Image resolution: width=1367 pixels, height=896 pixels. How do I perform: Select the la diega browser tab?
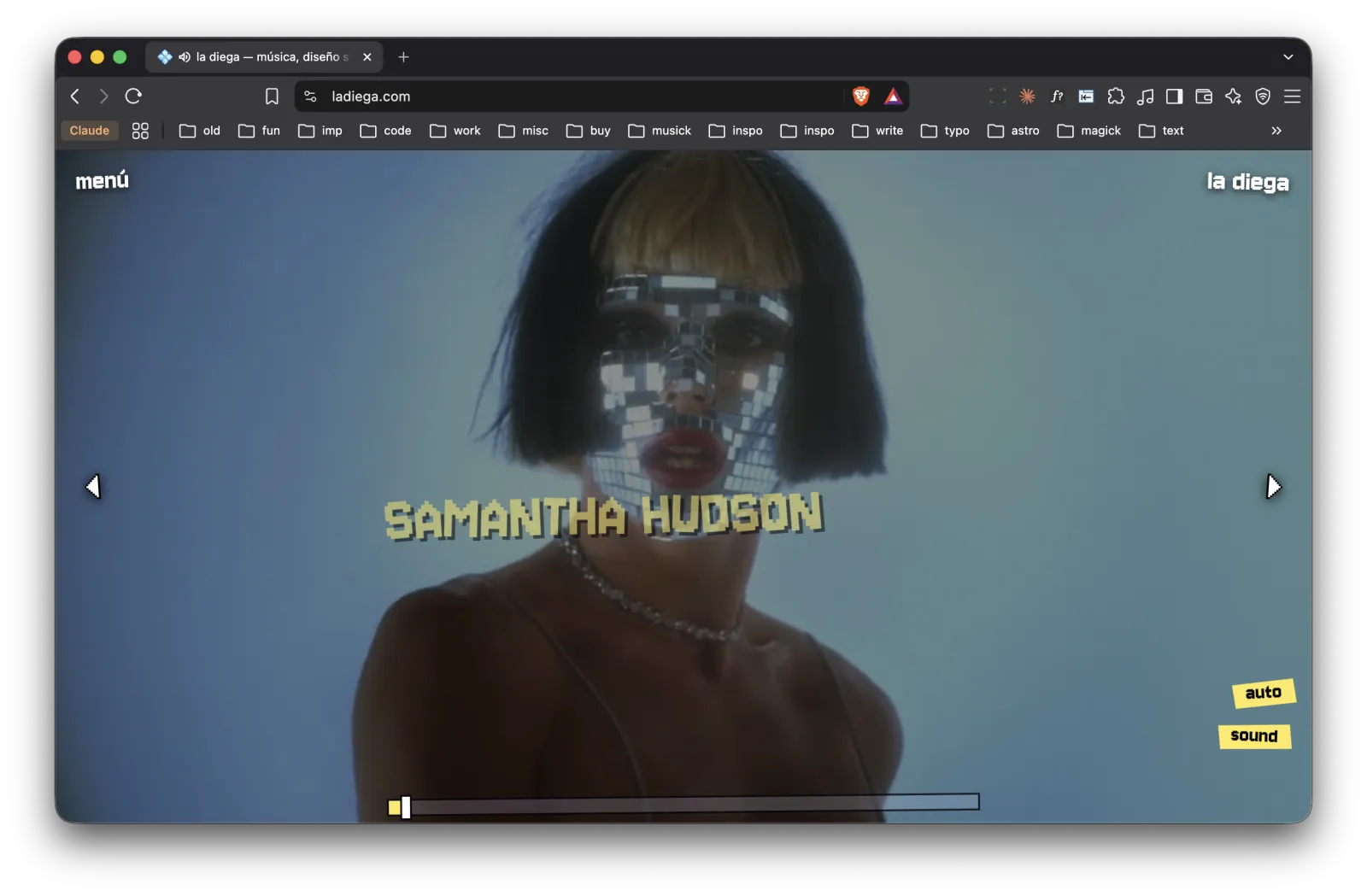point(265,57)
